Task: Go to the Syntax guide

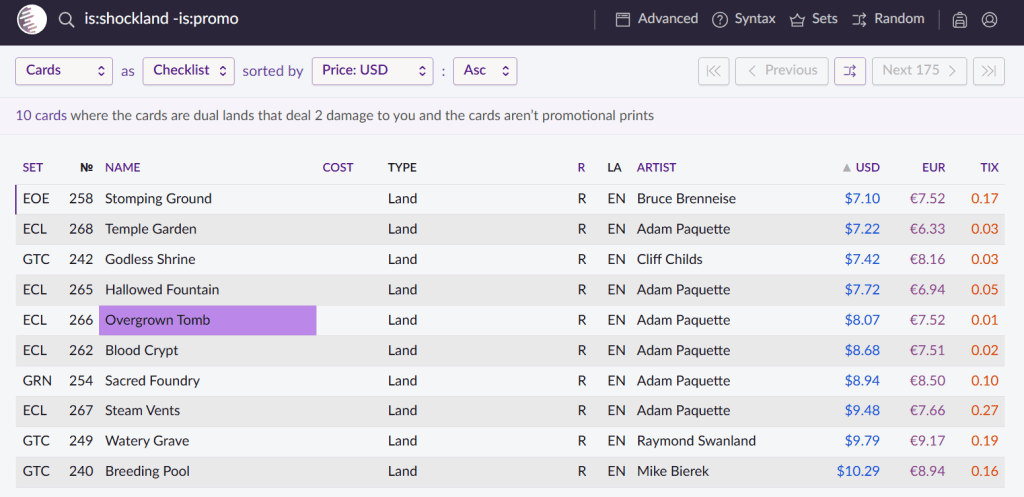Action: pos(744,19)
